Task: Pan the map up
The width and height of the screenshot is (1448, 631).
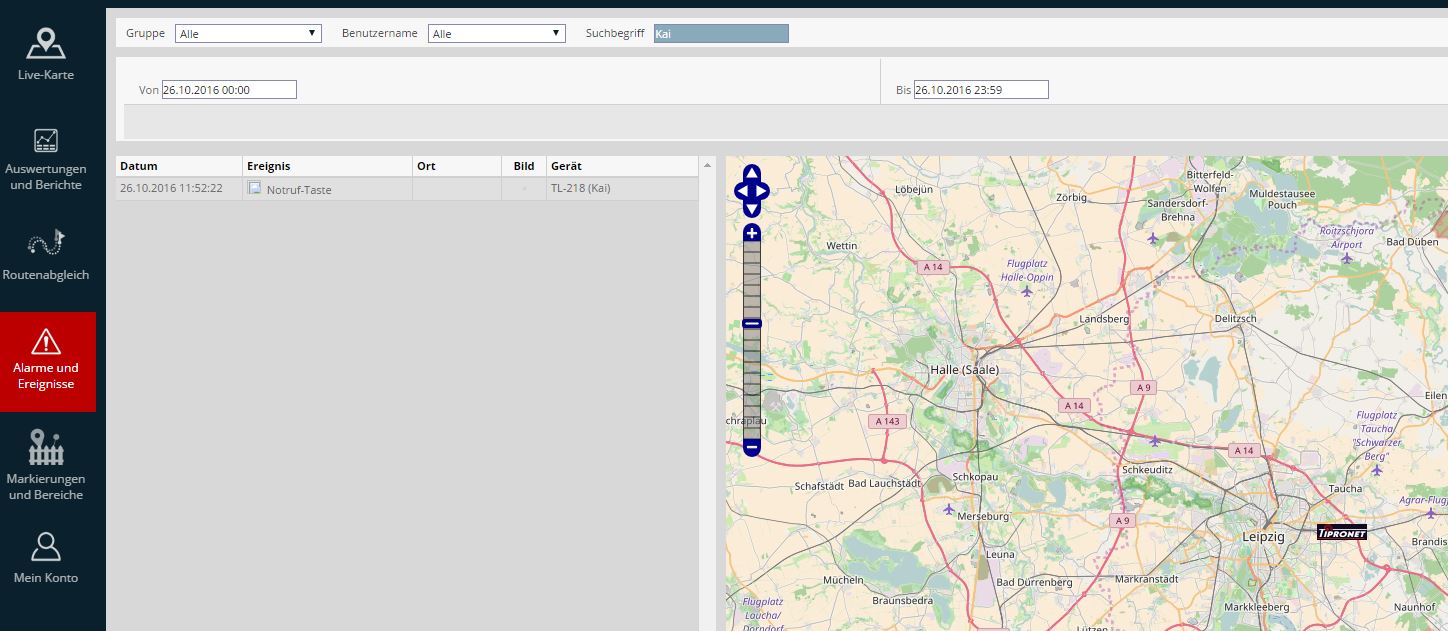Action: (x=752, y=173)
